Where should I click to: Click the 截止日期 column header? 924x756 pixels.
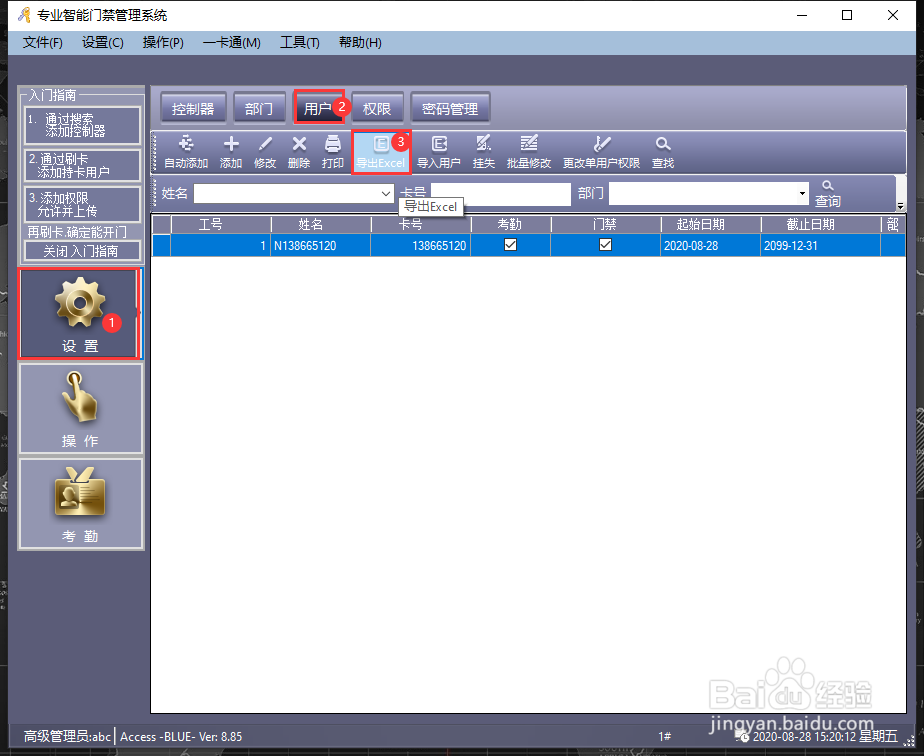tap(820, 225)
